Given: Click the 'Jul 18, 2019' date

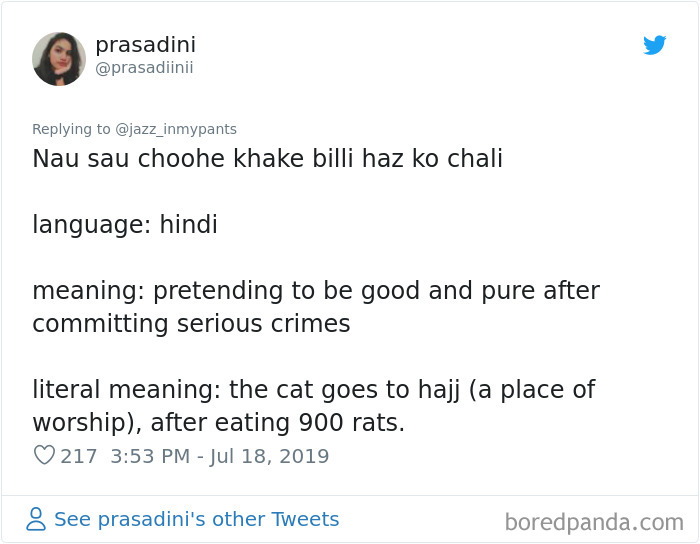Looking at the screenshot, I should click(x=270, y=456).
